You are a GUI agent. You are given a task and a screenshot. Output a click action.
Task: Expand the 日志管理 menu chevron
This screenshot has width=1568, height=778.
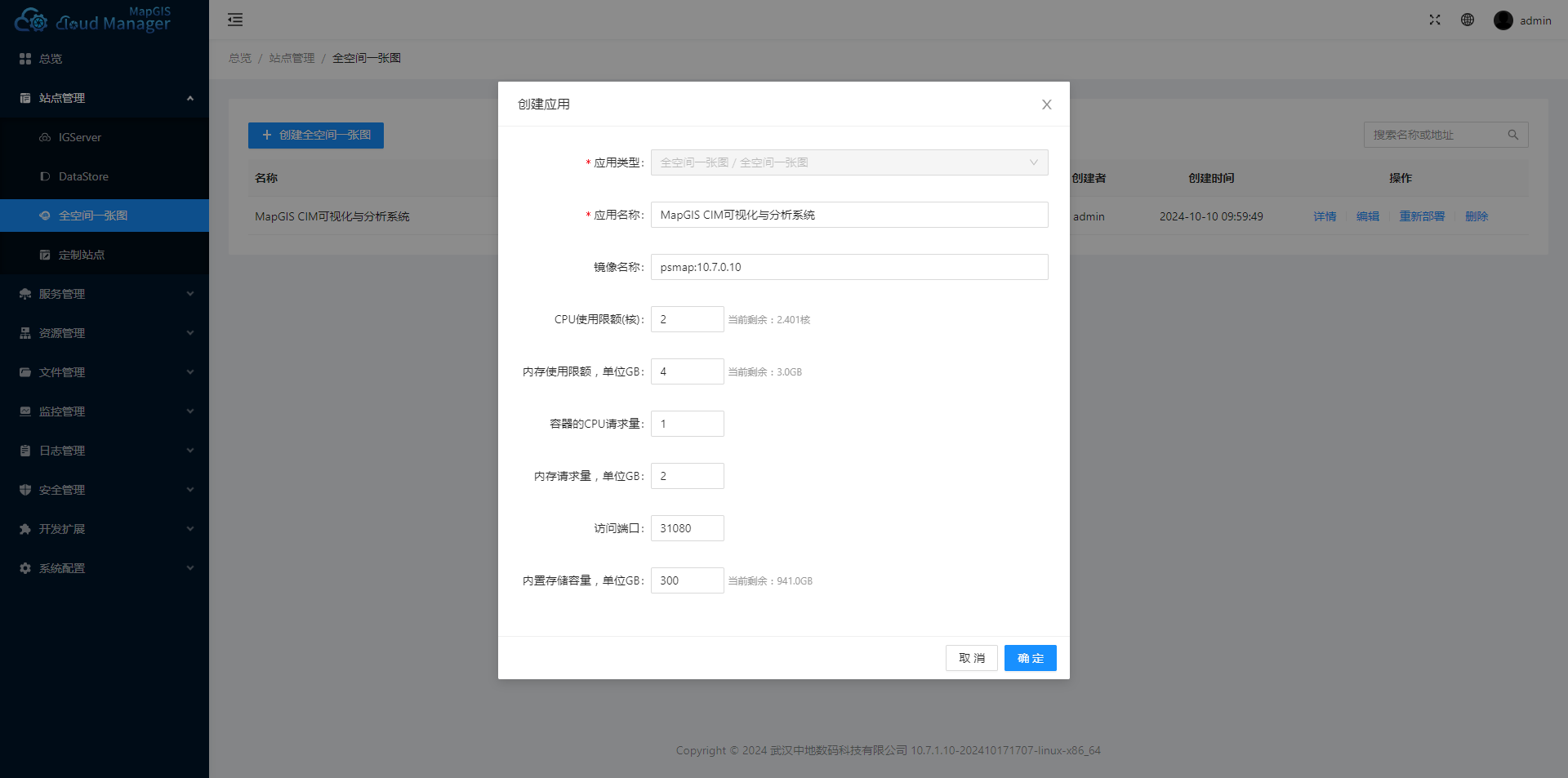tap(190, 451)
